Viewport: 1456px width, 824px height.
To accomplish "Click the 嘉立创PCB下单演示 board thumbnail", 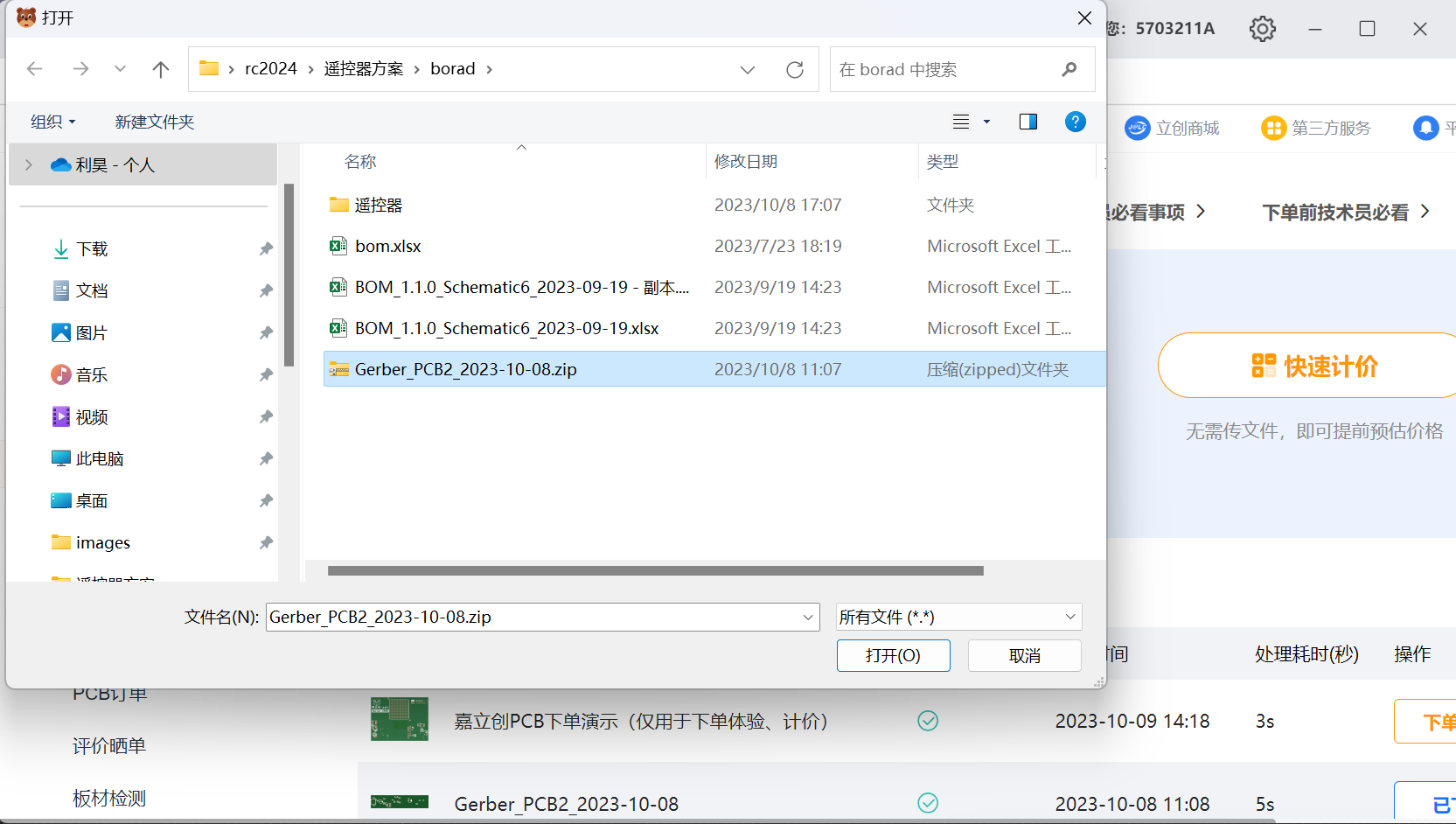I will 400,719.
